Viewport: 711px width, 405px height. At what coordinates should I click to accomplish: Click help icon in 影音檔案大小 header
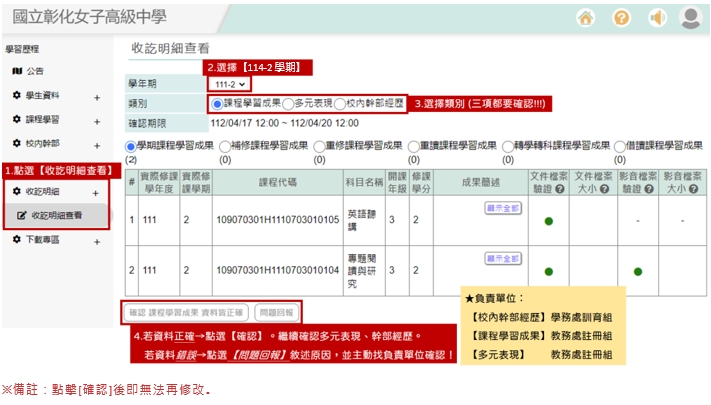point(693,189)
